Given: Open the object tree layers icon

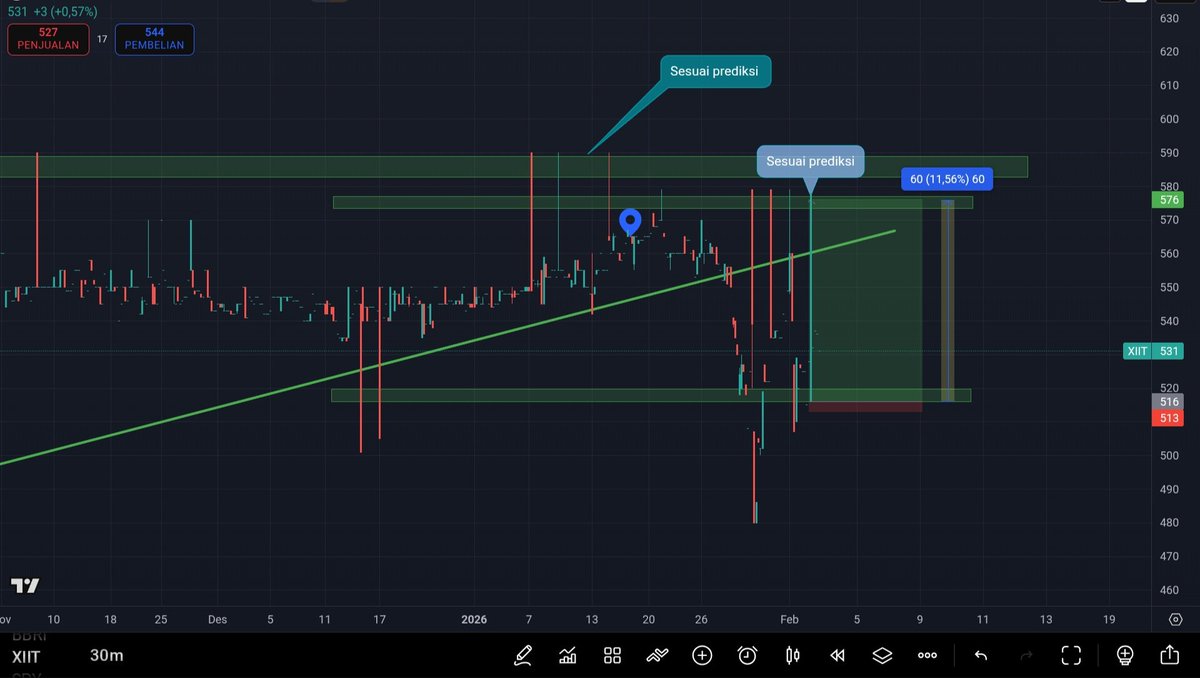Looking at the screenshot, I should coord(882,656).
